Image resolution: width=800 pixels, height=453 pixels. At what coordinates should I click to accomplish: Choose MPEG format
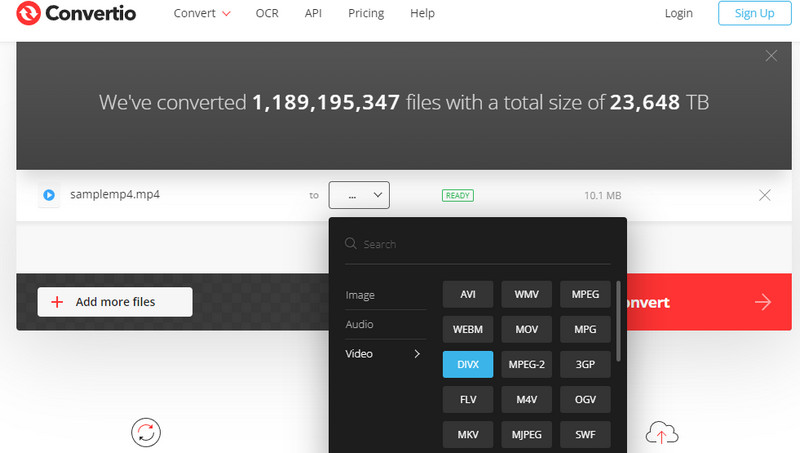[585, 294]
